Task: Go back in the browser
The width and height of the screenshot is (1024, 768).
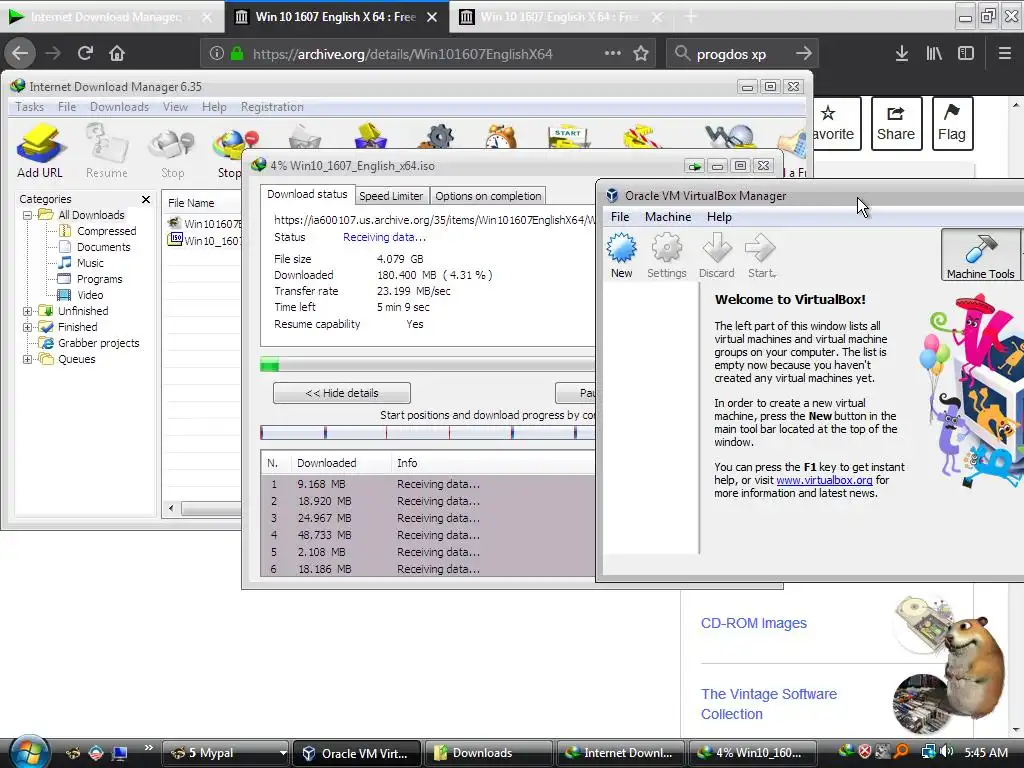Action: tap(20, 53)
